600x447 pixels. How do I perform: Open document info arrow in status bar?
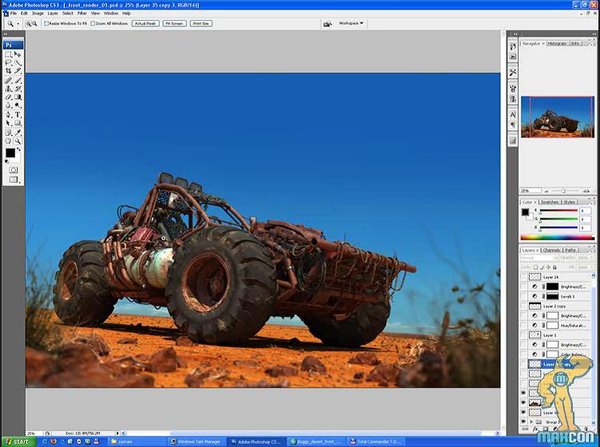tap(117, 433)
